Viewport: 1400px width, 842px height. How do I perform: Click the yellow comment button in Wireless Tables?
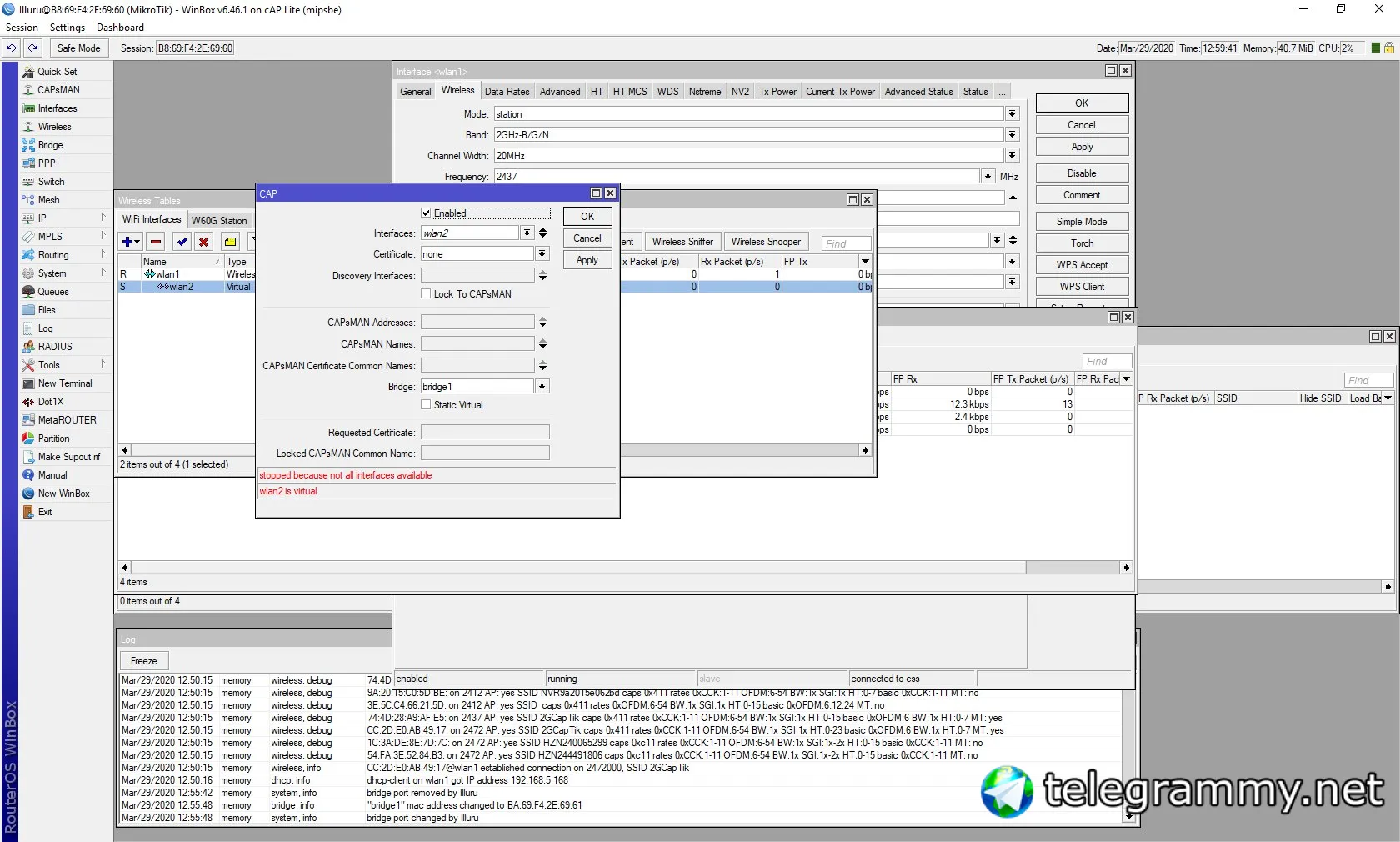point(230,242)
